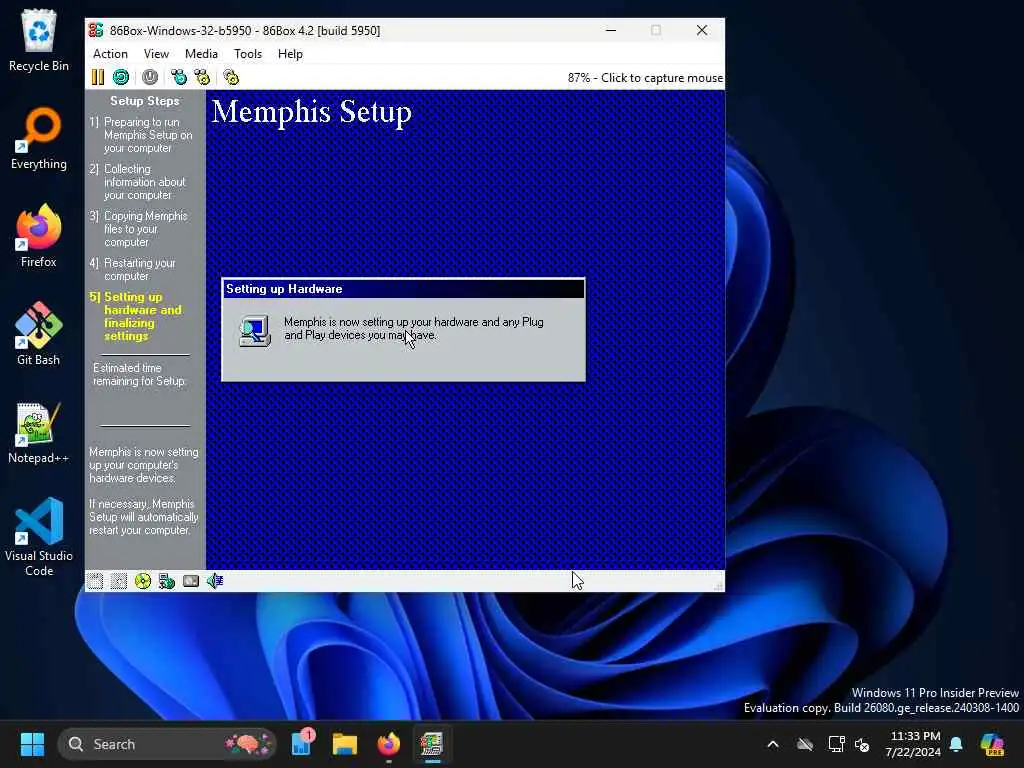Open the Action menu
The height and width of the screenshot is (768, 1024).
[110, 54]
